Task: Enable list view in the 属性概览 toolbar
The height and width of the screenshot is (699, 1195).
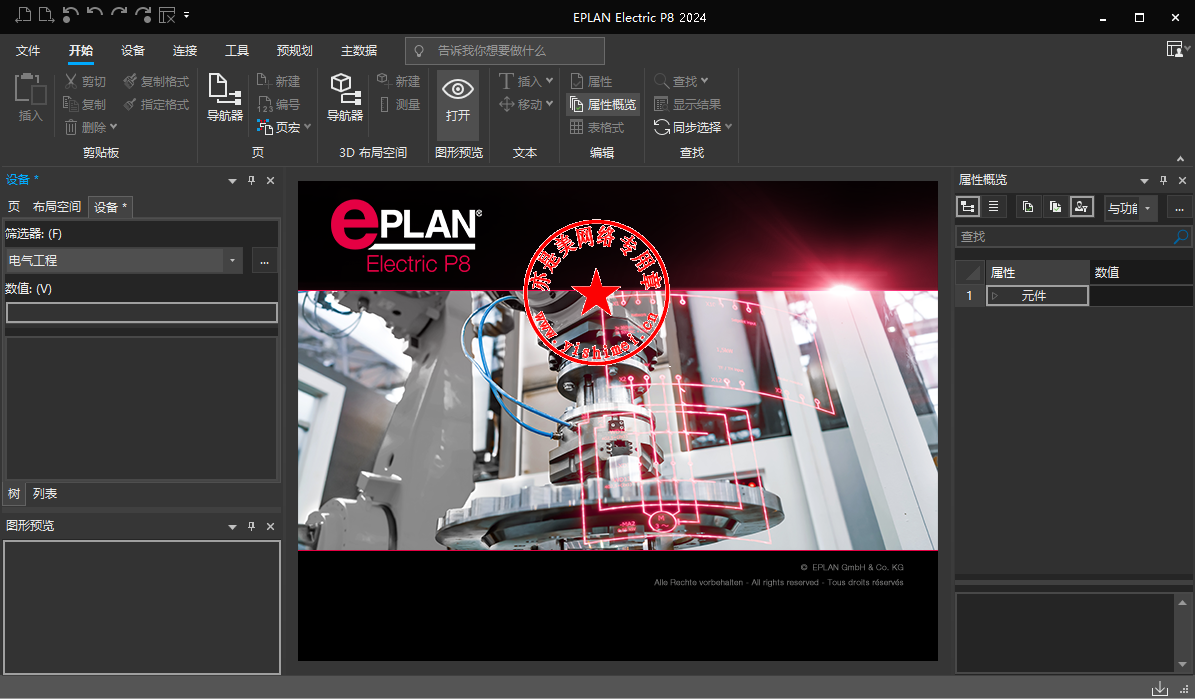Action: [993, 207]
